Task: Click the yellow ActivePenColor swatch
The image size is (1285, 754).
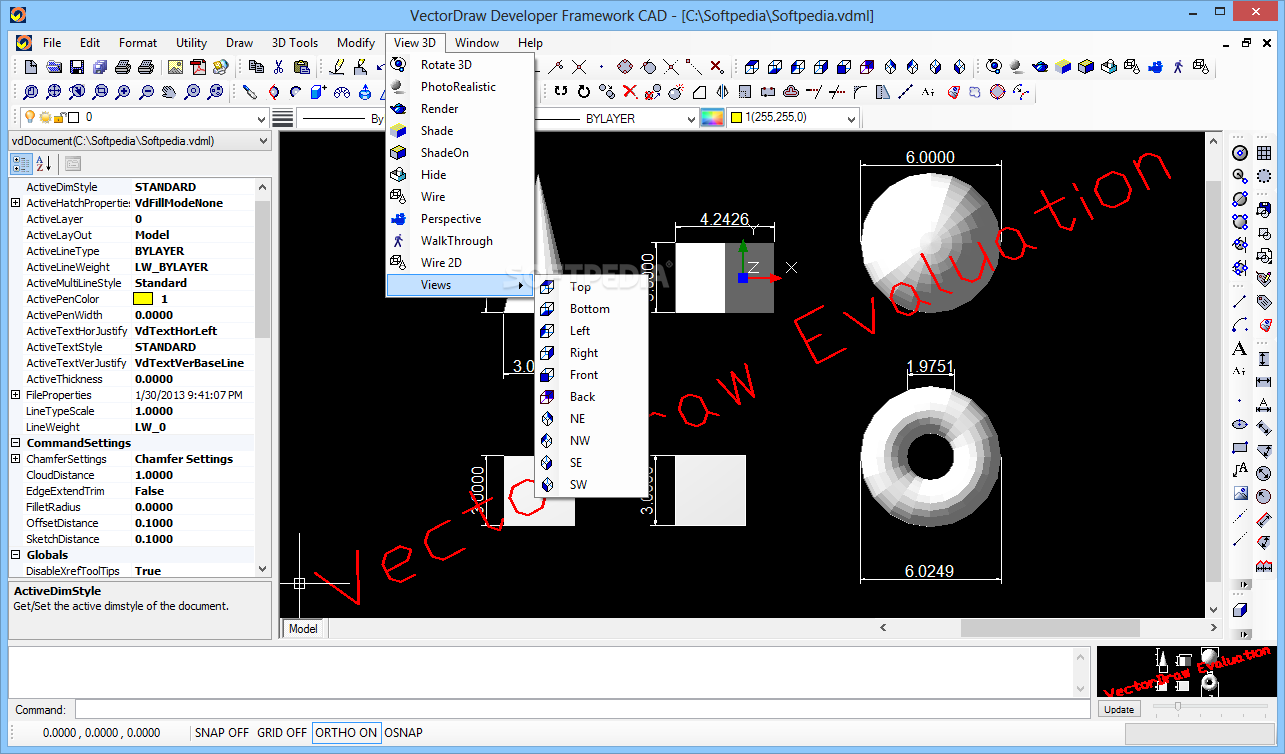Action: [x=143, y=299]
